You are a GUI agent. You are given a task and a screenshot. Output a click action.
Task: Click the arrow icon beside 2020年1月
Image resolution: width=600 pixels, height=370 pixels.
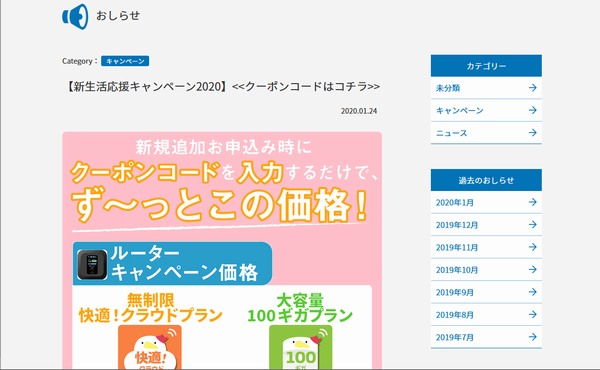[532, 202]
